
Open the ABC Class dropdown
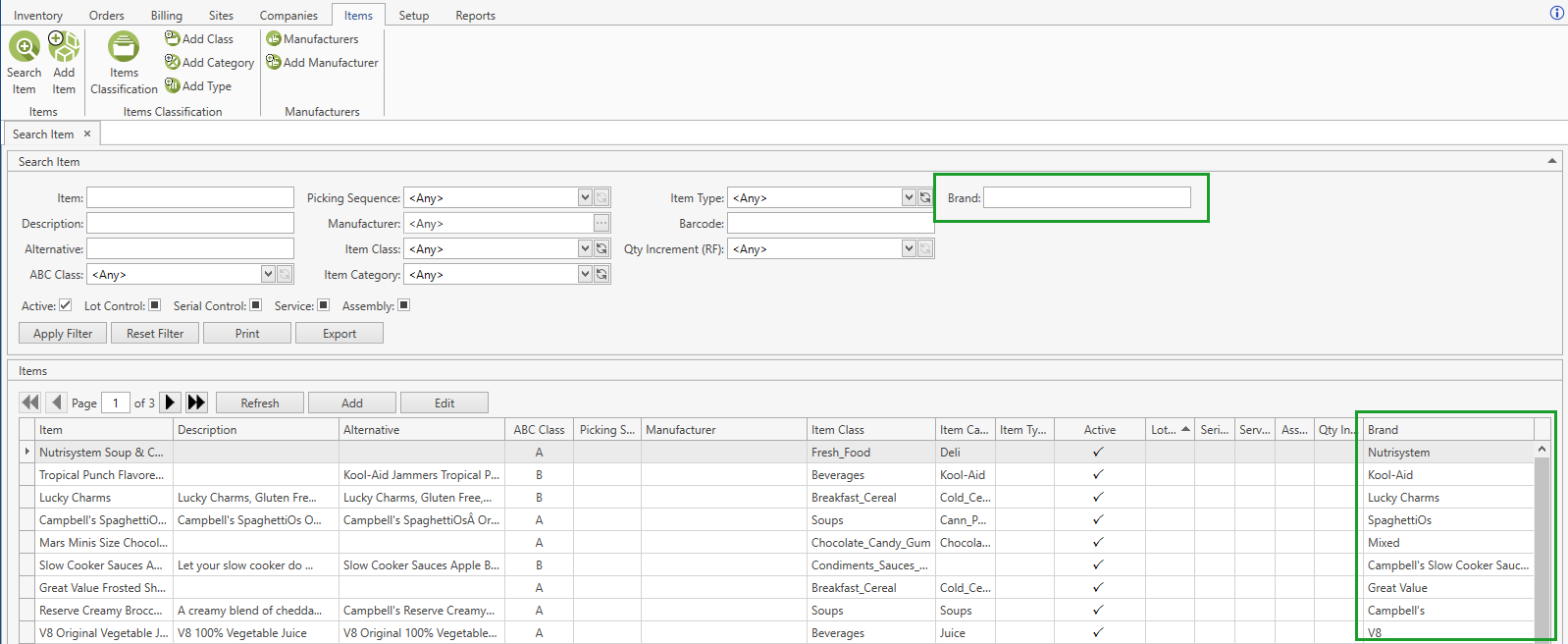268,274
